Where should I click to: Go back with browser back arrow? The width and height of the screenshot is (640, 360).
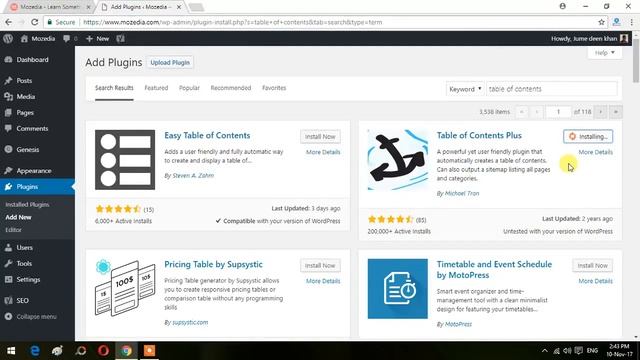(x=9, y=22)
